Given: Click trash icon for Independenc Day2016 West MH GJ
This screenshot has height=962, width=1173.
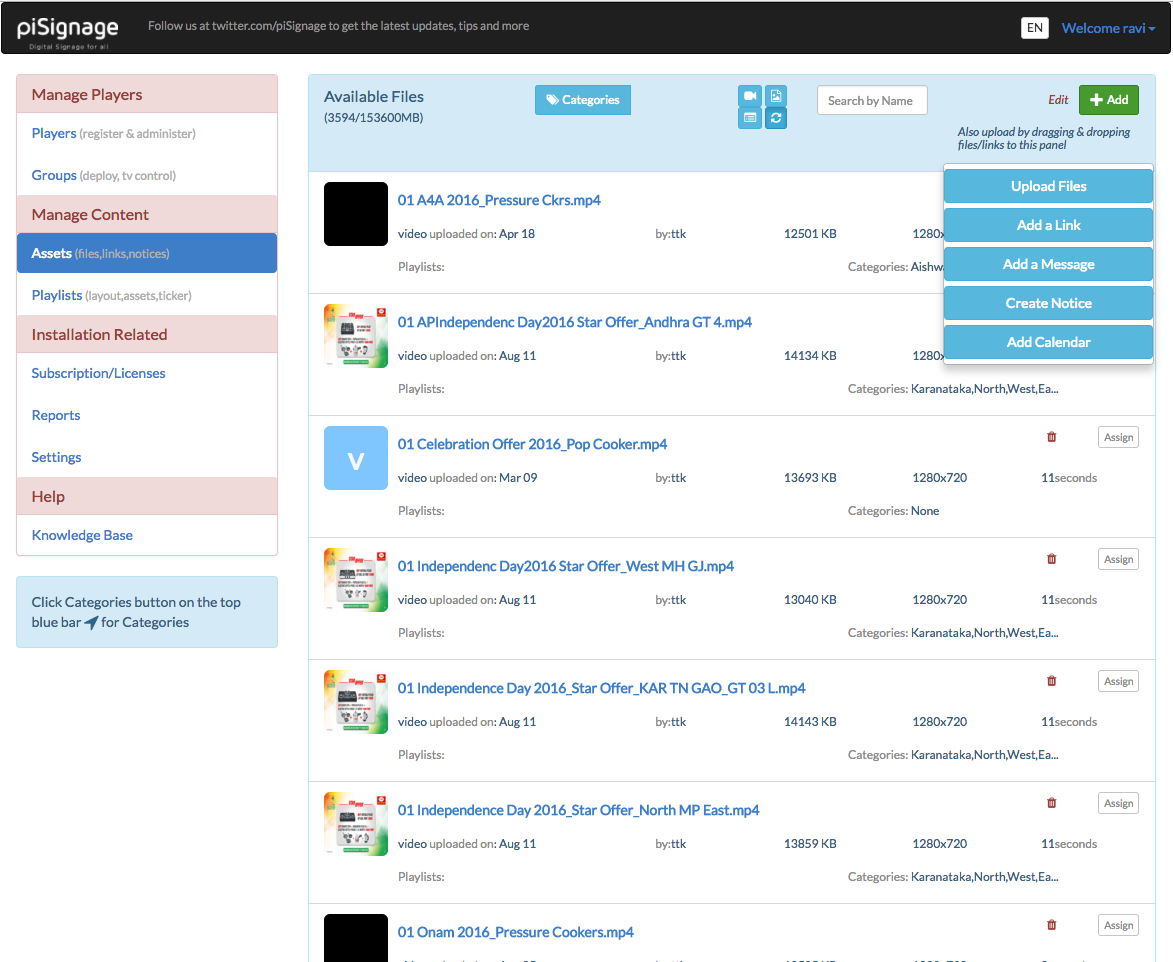Looking at the screenshot, I should click(1051, 559).
